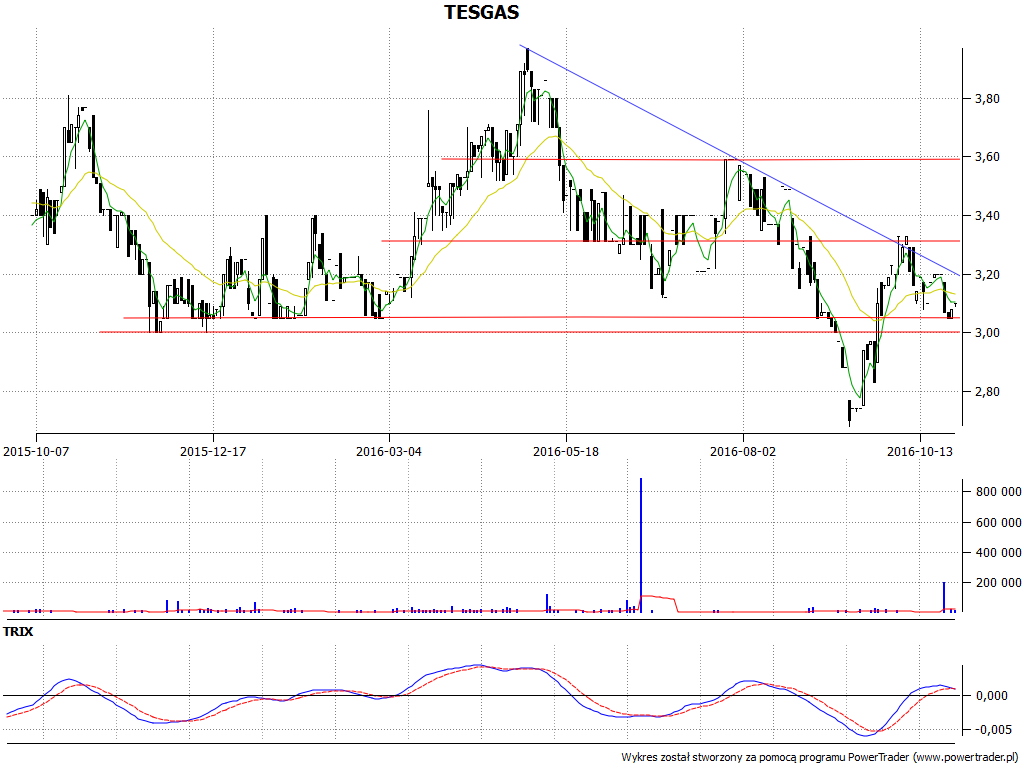Click the 3,80 price axis label
Image resolution: width=1024 pixels, height=768 pixels.
987,99
